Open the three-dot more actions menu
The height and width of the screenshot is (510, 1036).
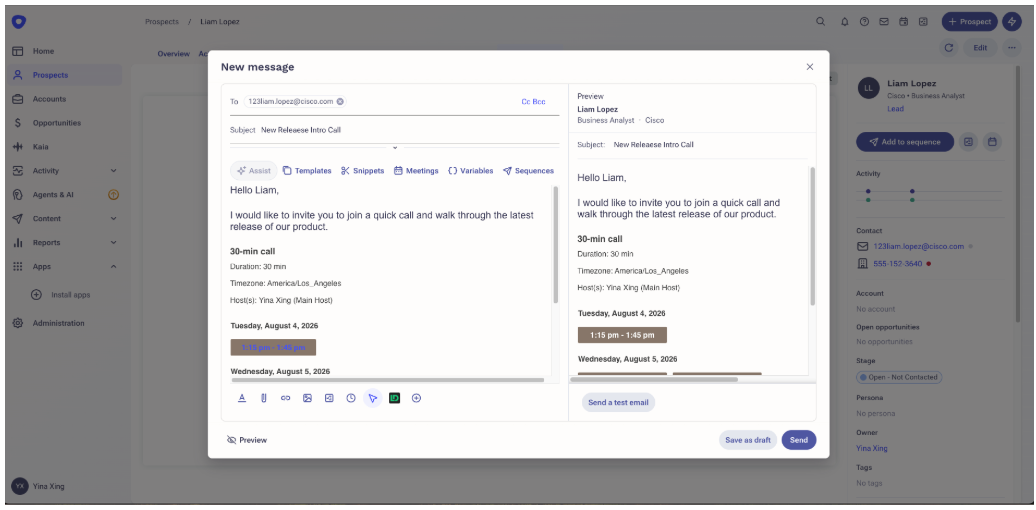pos(1012,48)
